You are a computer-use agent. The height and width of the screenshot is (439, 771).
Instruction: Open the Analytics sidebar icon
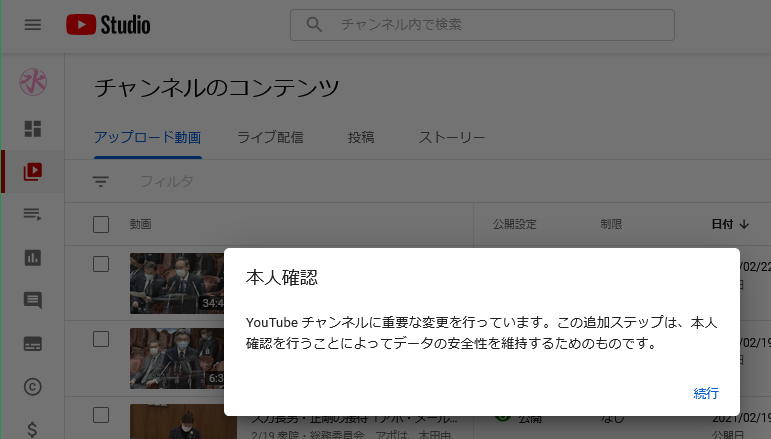pyautogui.click(x=33, y=258)
